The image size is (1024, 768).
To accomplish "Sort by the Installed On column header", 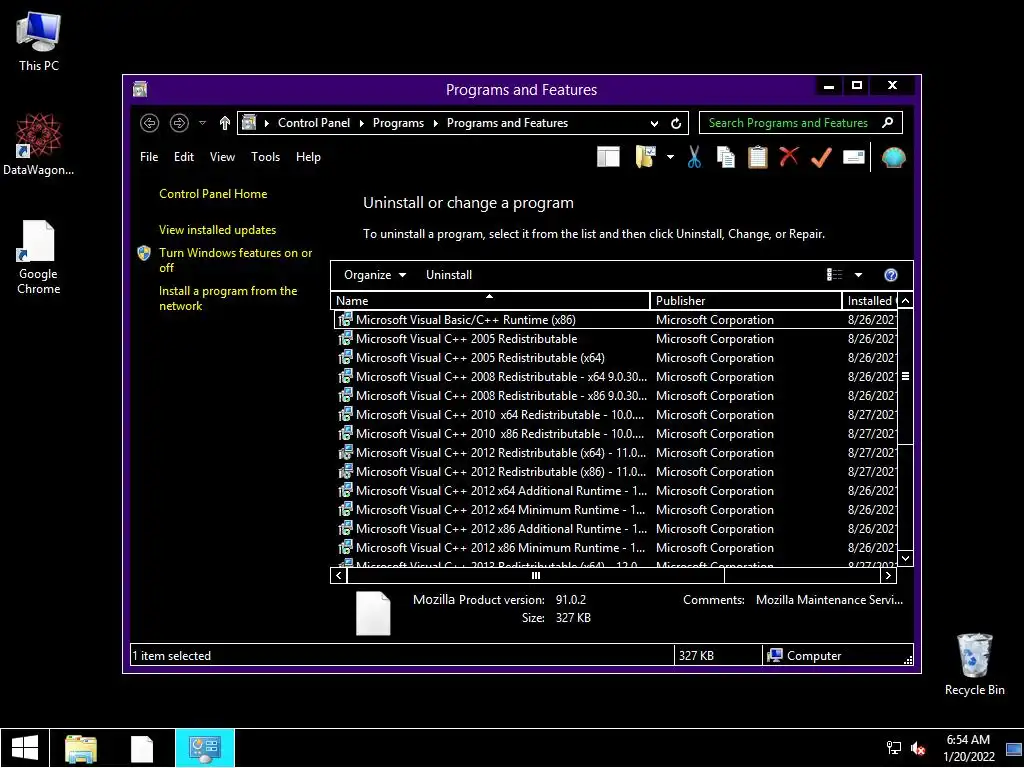I will 870,300.
